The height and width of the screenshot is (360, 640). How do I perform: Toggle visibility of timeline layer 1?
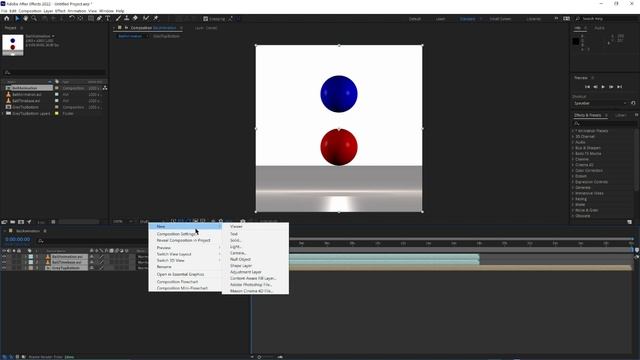tap(4, 257)
